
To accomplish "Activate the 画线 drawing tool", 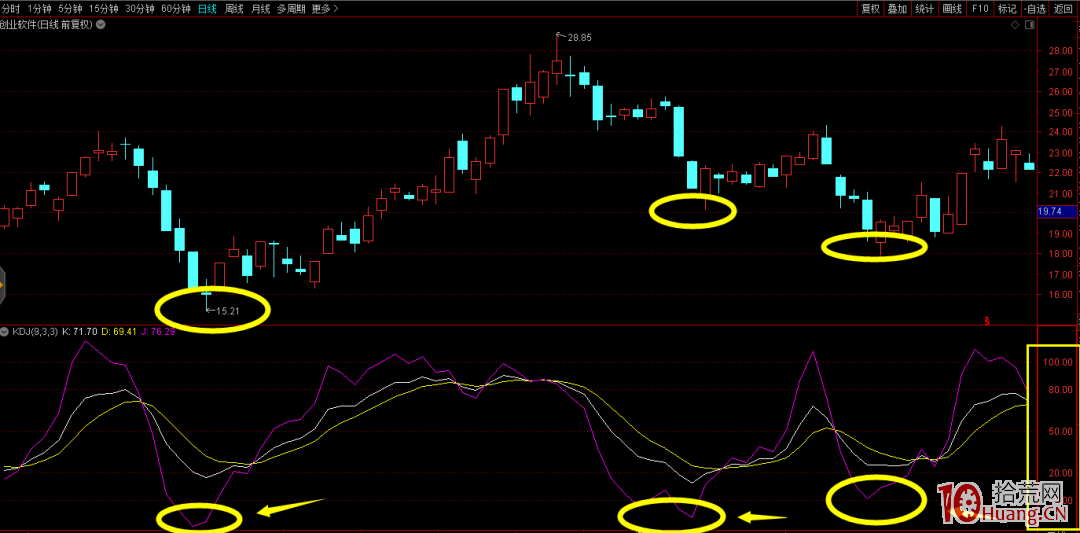I will (951, 8).
